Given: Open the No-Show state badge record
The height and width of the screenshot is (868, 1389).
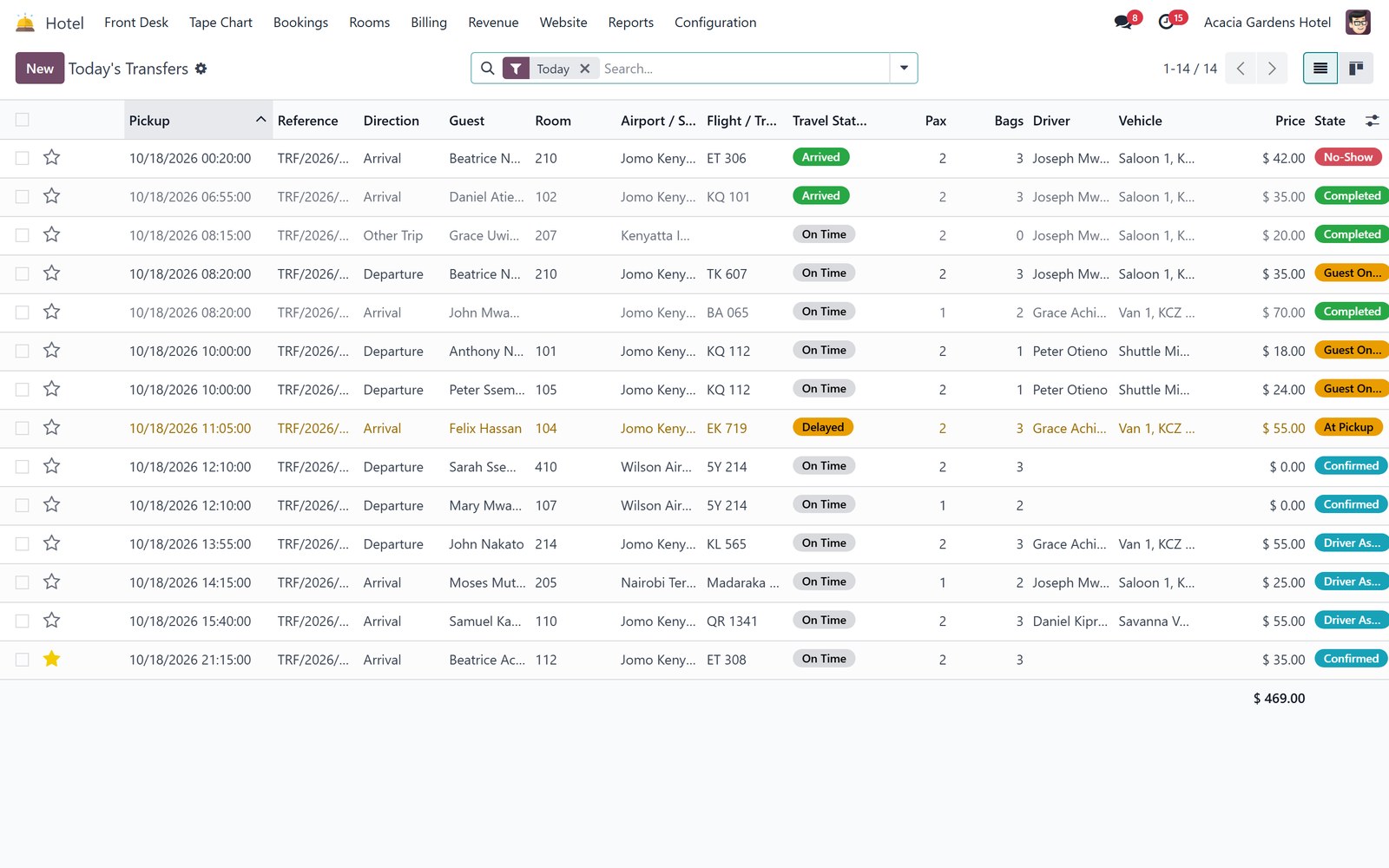Looking at the screenshot, I should (1348, 157).
